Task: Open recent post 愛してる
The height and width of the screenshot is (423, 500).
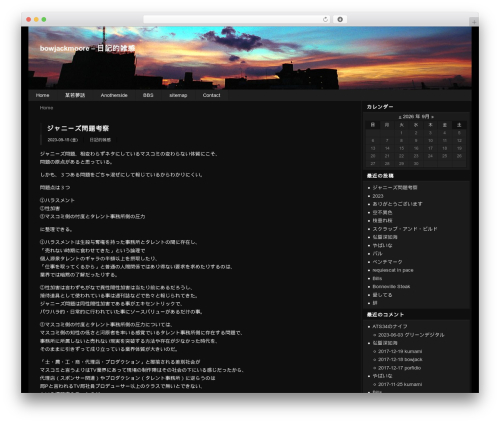Action: tap(382, 295)
